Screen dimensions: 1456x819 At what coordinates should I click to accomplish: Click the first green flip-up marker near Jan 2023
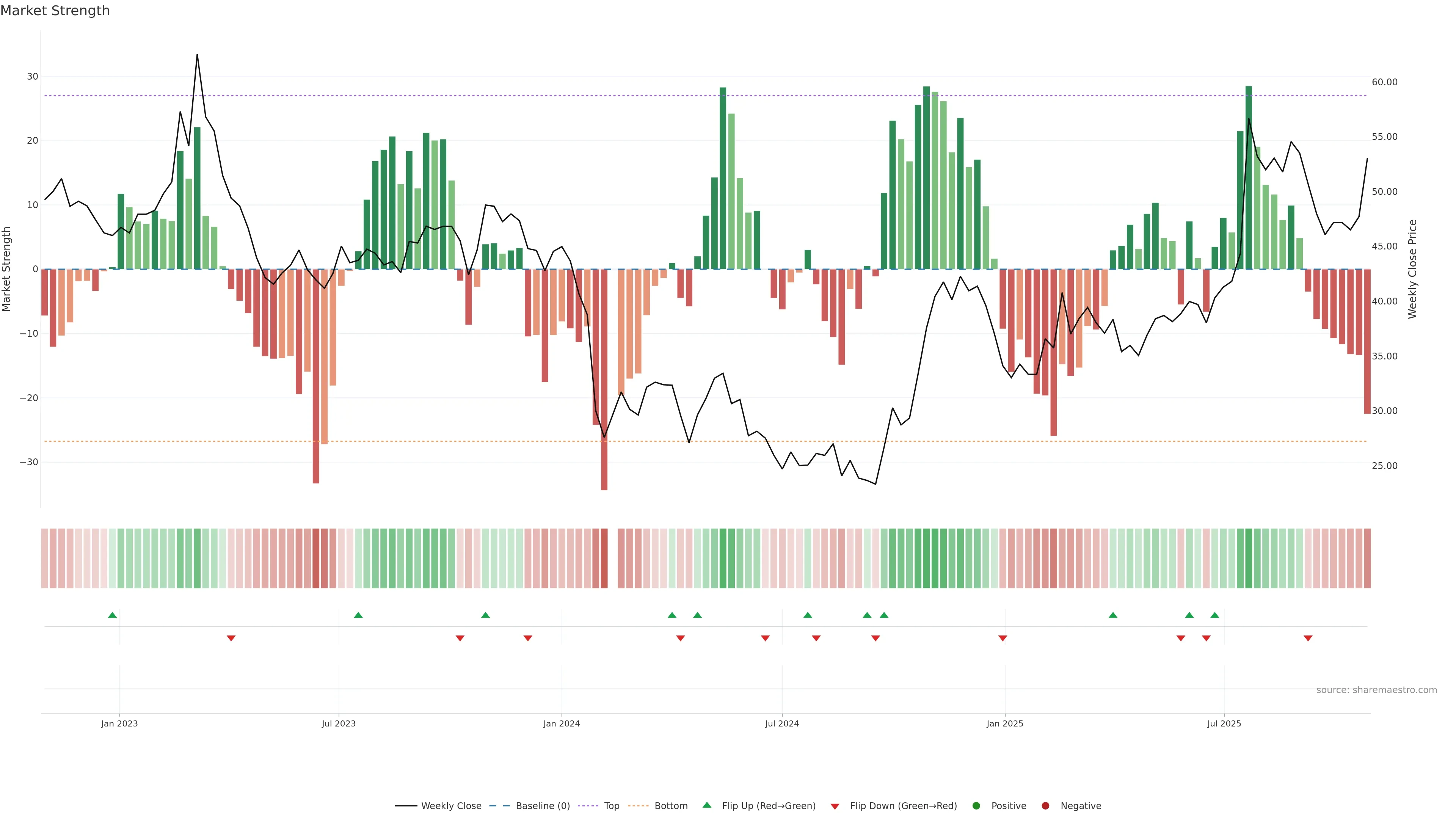(x=113, y=615)
